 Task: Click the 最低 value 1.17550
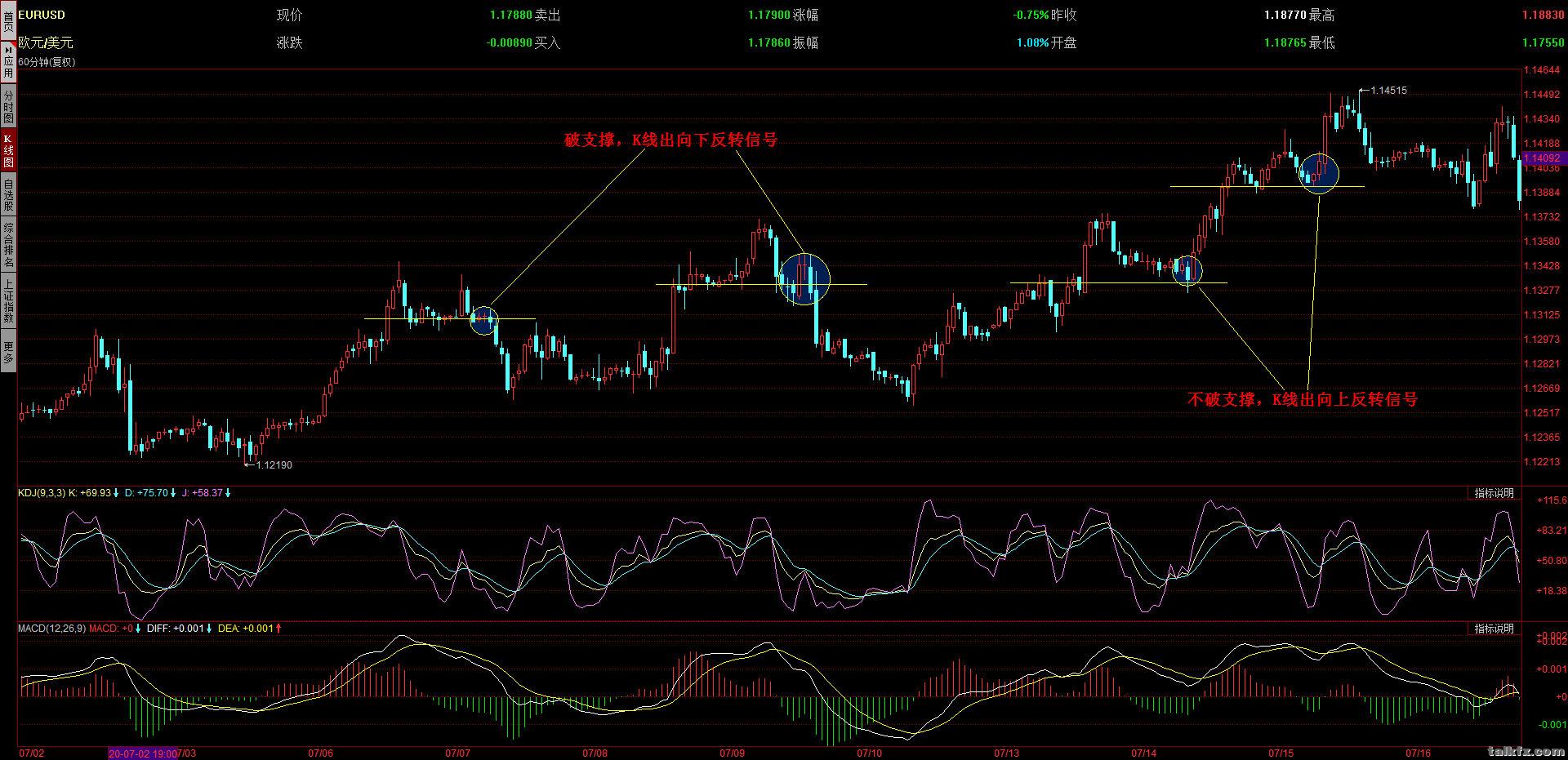click(1543, 42)
